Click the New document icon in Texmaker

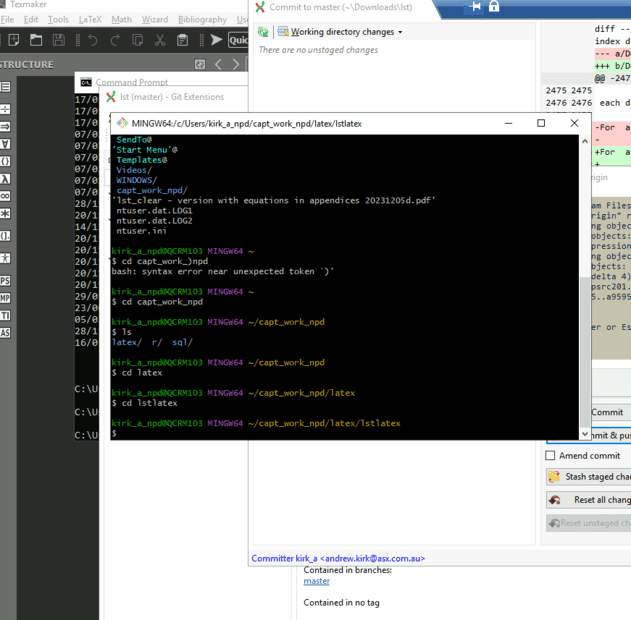[x=12, y=40]
